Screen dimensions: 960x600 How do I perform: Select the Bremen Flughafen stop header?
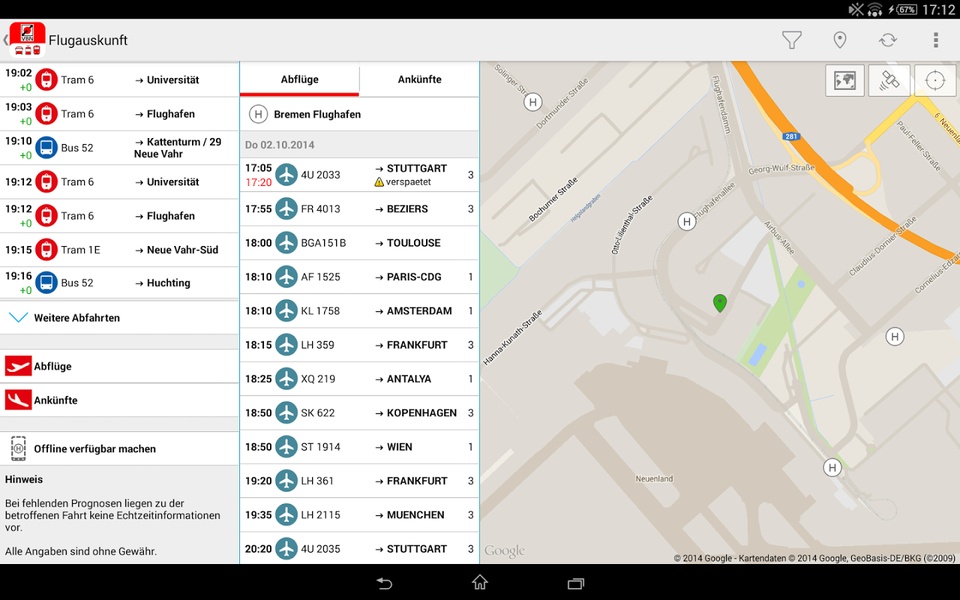[x=359, y=114]
